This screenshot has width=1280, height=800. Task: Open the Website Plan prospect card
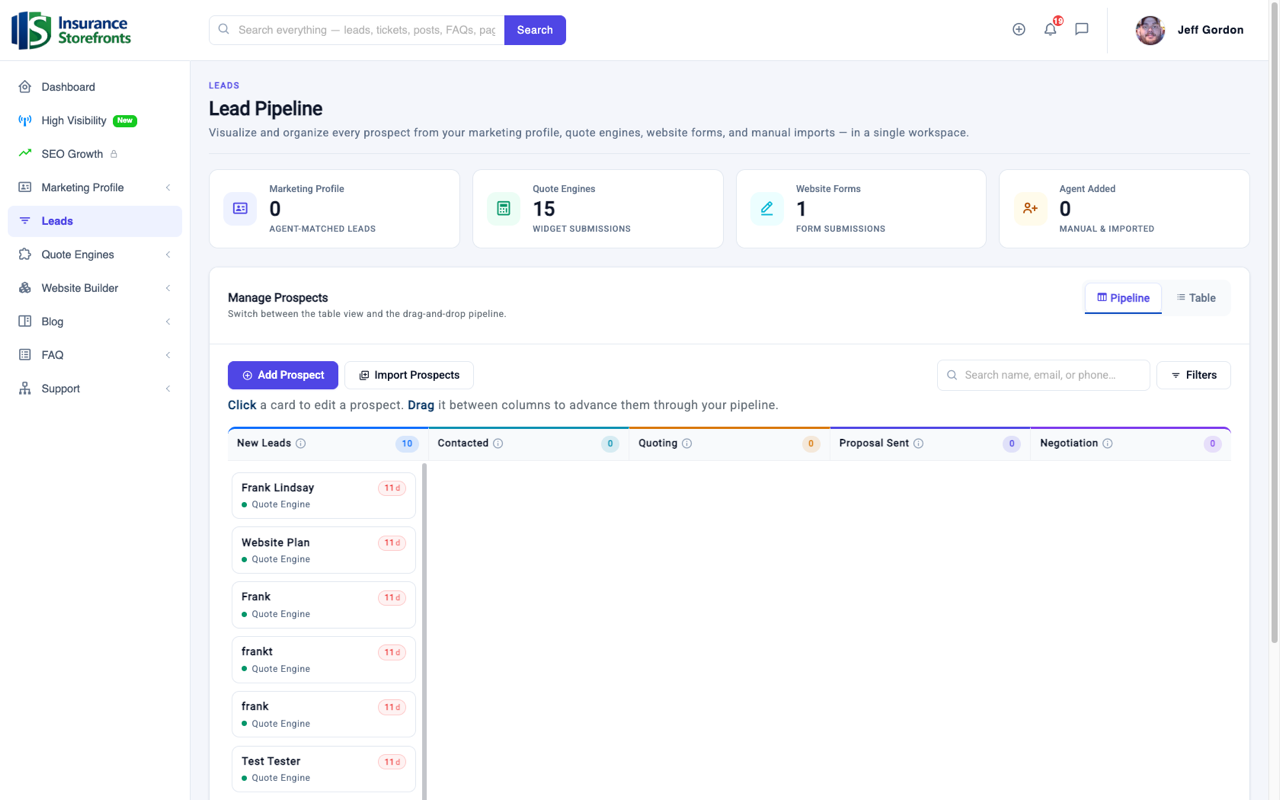point(324,550)
